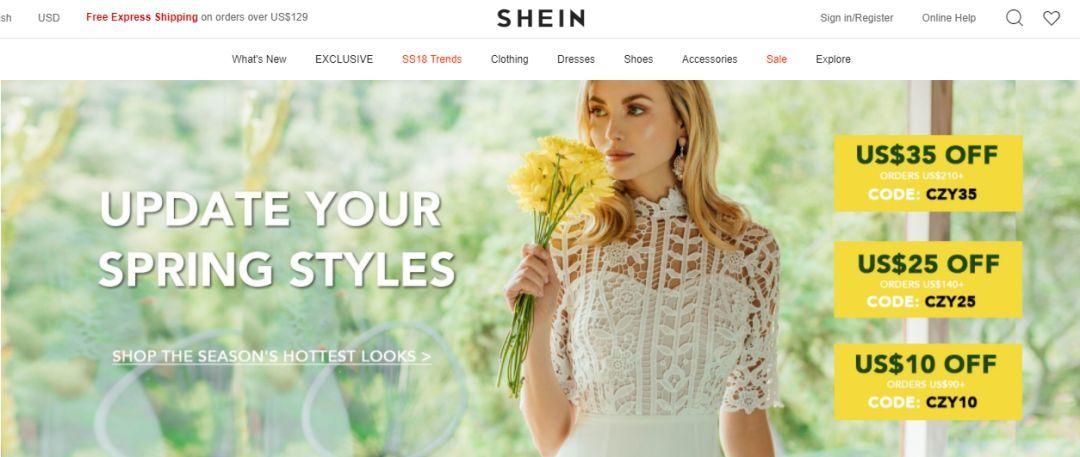Open the Shoes menu
This screenshot has width=1080, height=457.
pyautogui.click(x=638, y=59)
